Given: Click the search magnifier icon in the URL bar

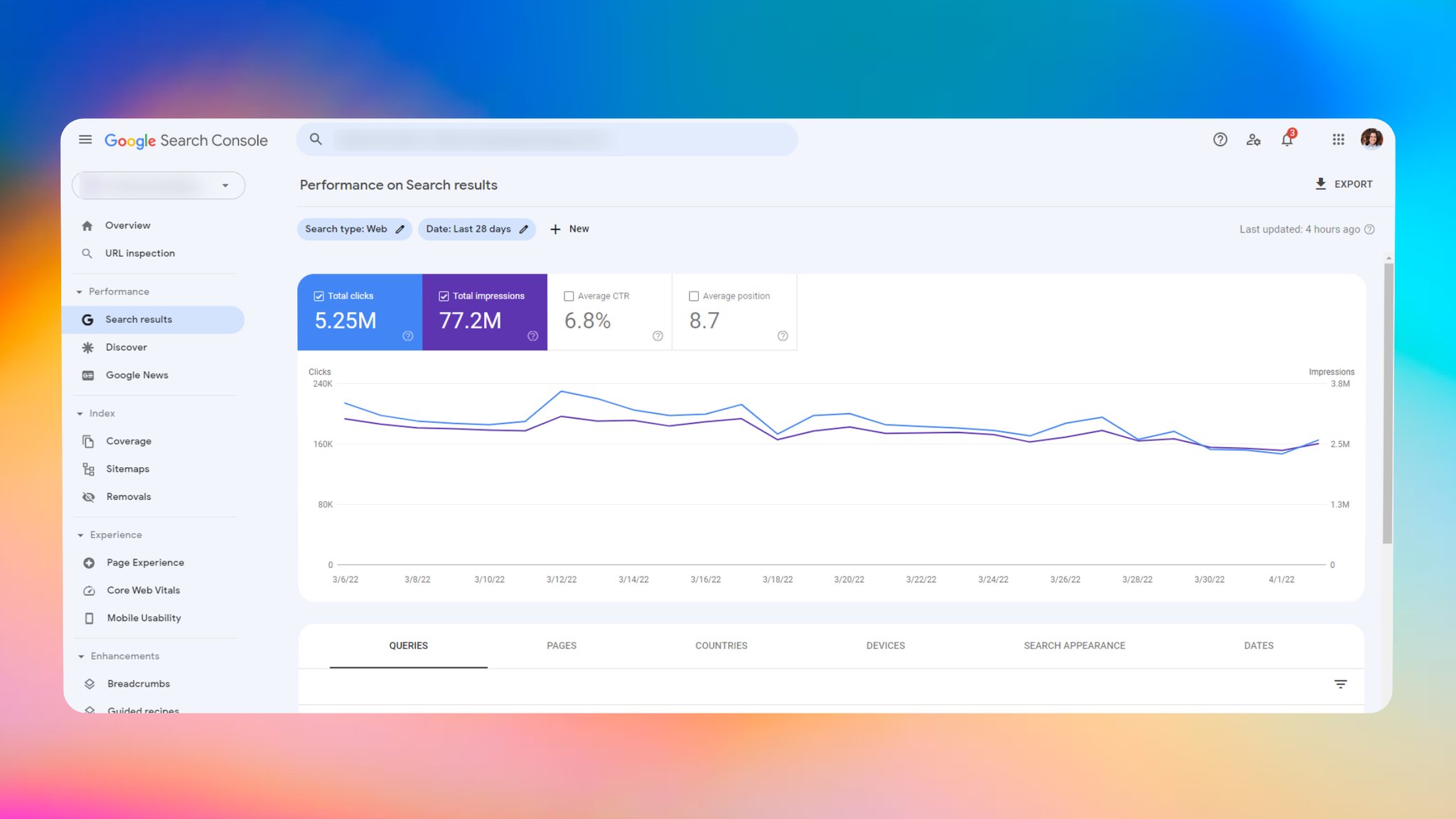Looking at the screenshot, I should 316,139.
